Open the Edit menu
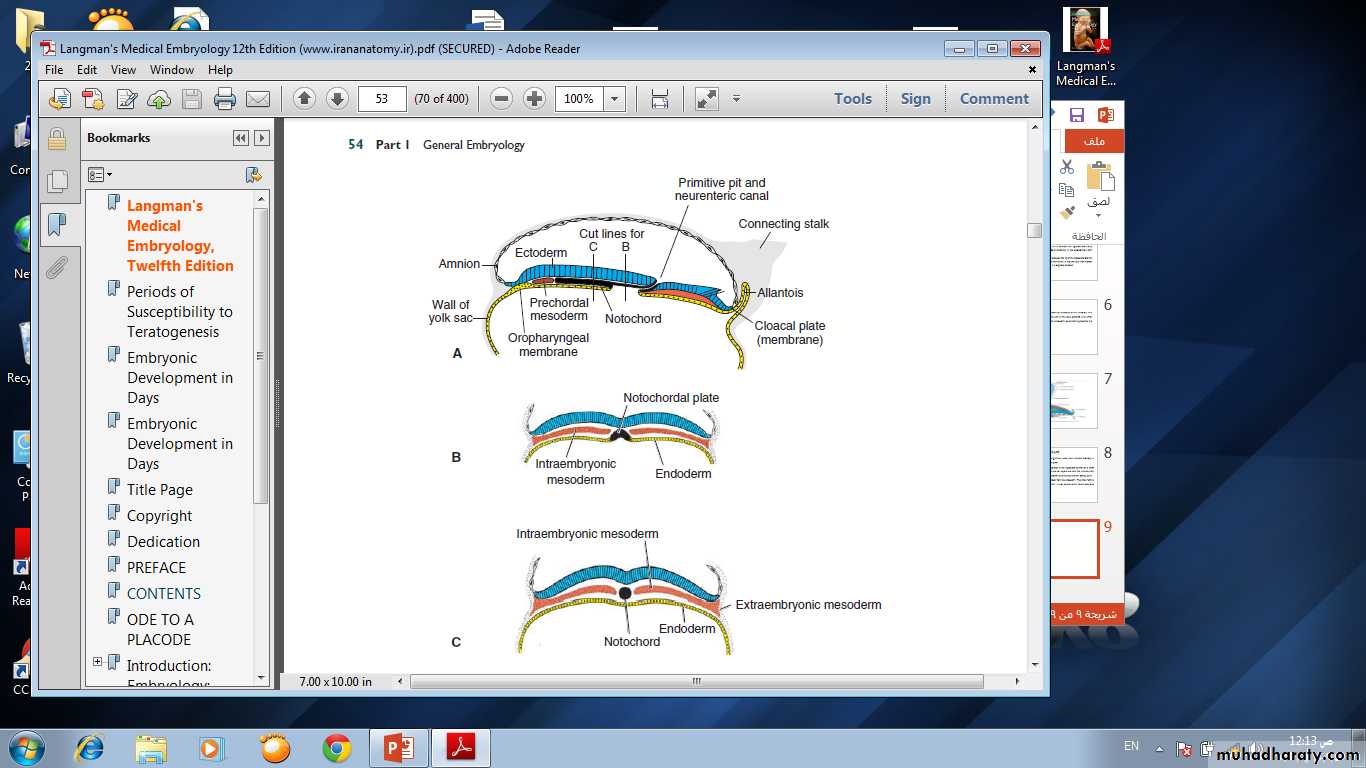The image size is (1366, 768). point(87,70)
